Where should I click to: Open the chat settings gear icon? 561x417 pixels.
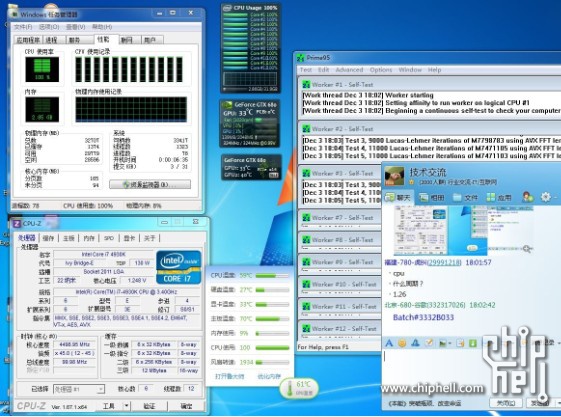(x=546, y=197)
